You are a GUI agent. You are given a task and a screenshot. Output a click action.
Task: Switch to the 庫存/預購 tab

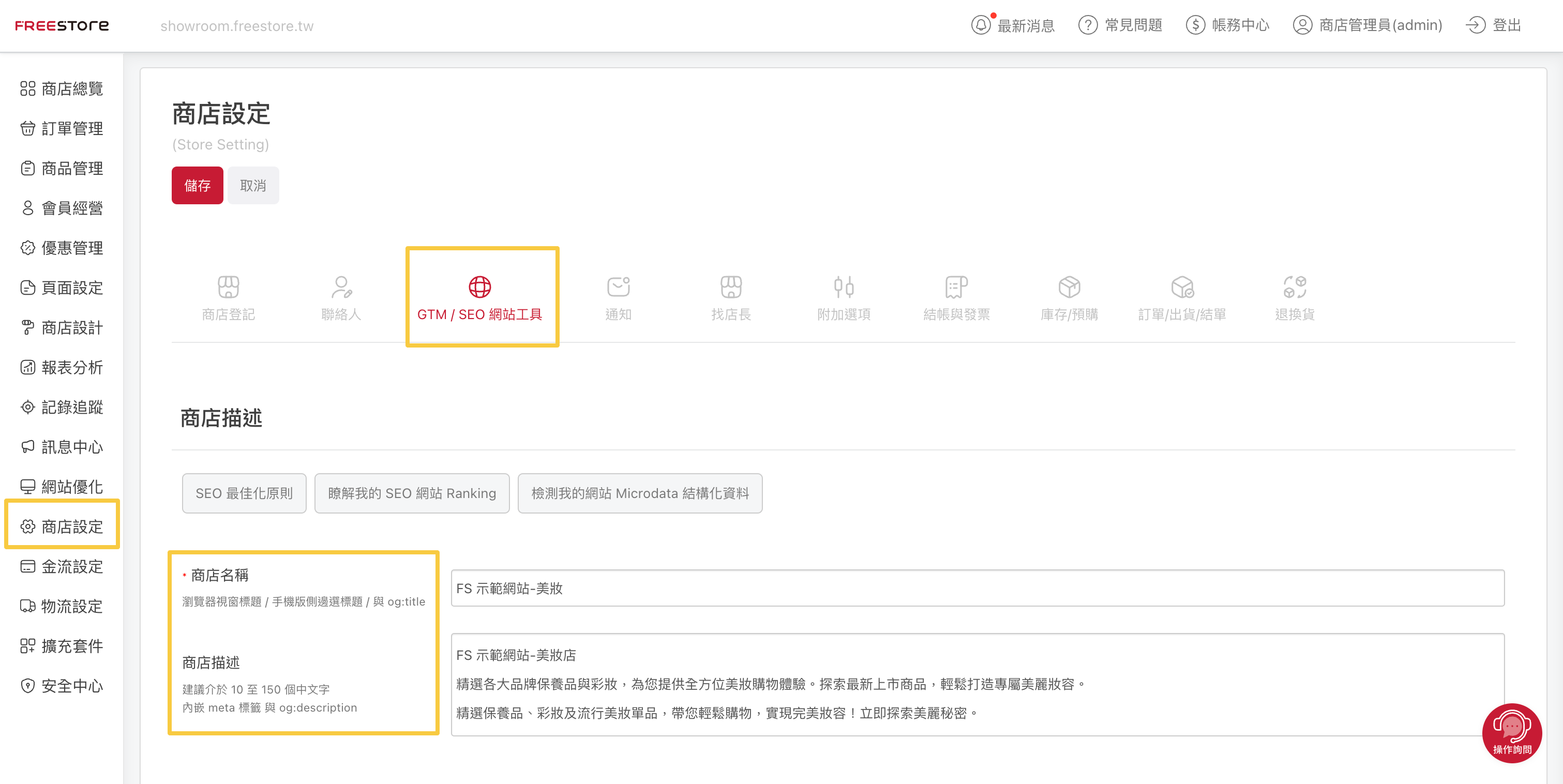point(1069,298)
